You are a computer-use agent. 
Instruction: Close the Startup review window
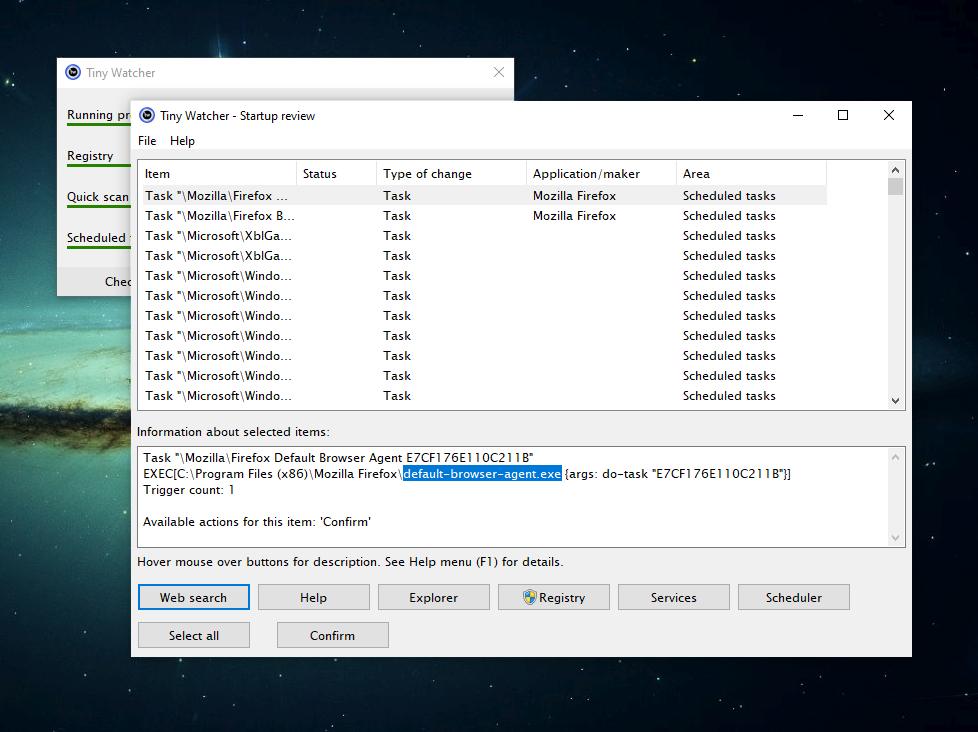889,115
